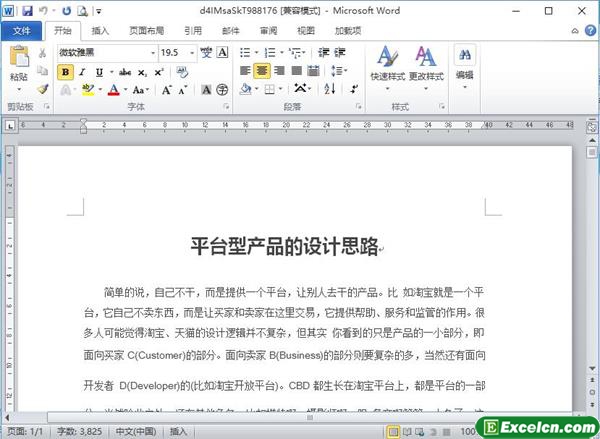Click the Word Help question icon
Image resolution: width=600 pixels, height=439 pixels.
click(590, 31)
